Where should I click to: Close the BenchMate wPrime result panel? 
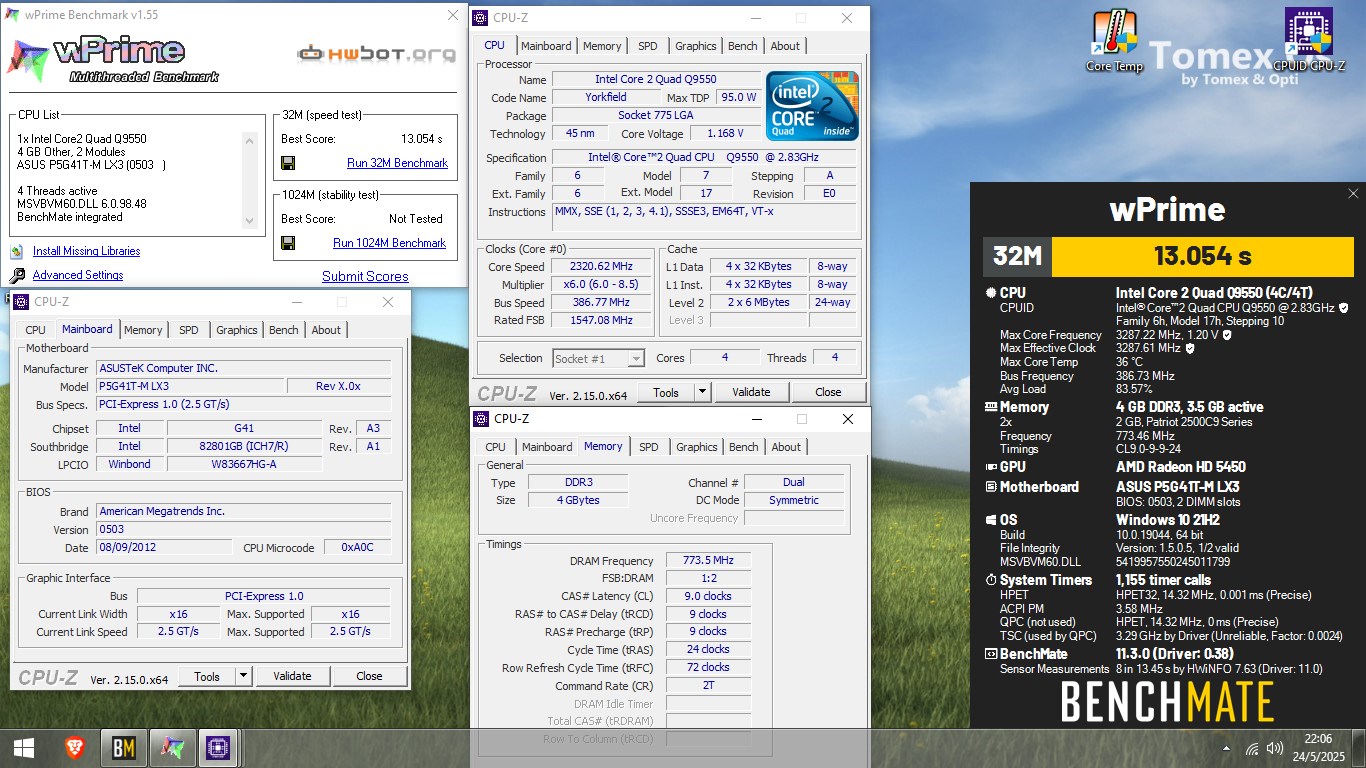coord(1353,194)
